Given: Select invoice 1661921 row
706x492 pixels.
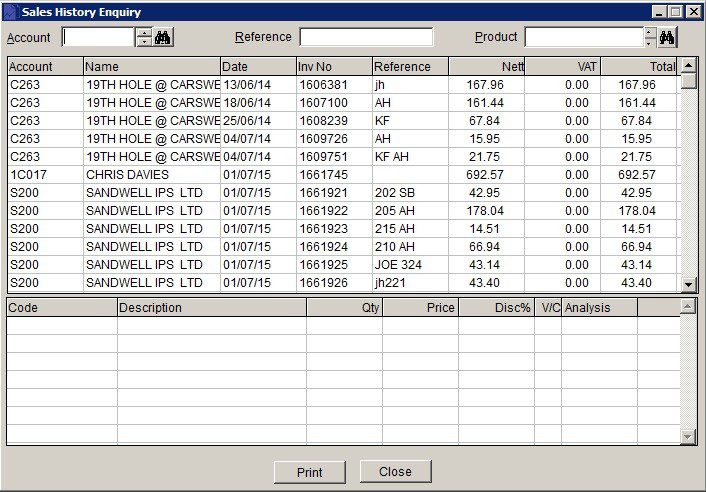Looking at the screenshot, I should [342, 193].
